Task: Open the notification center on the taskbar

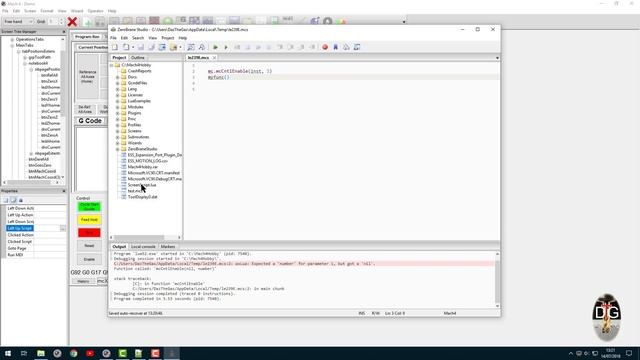Action: [x=629, y=353]
